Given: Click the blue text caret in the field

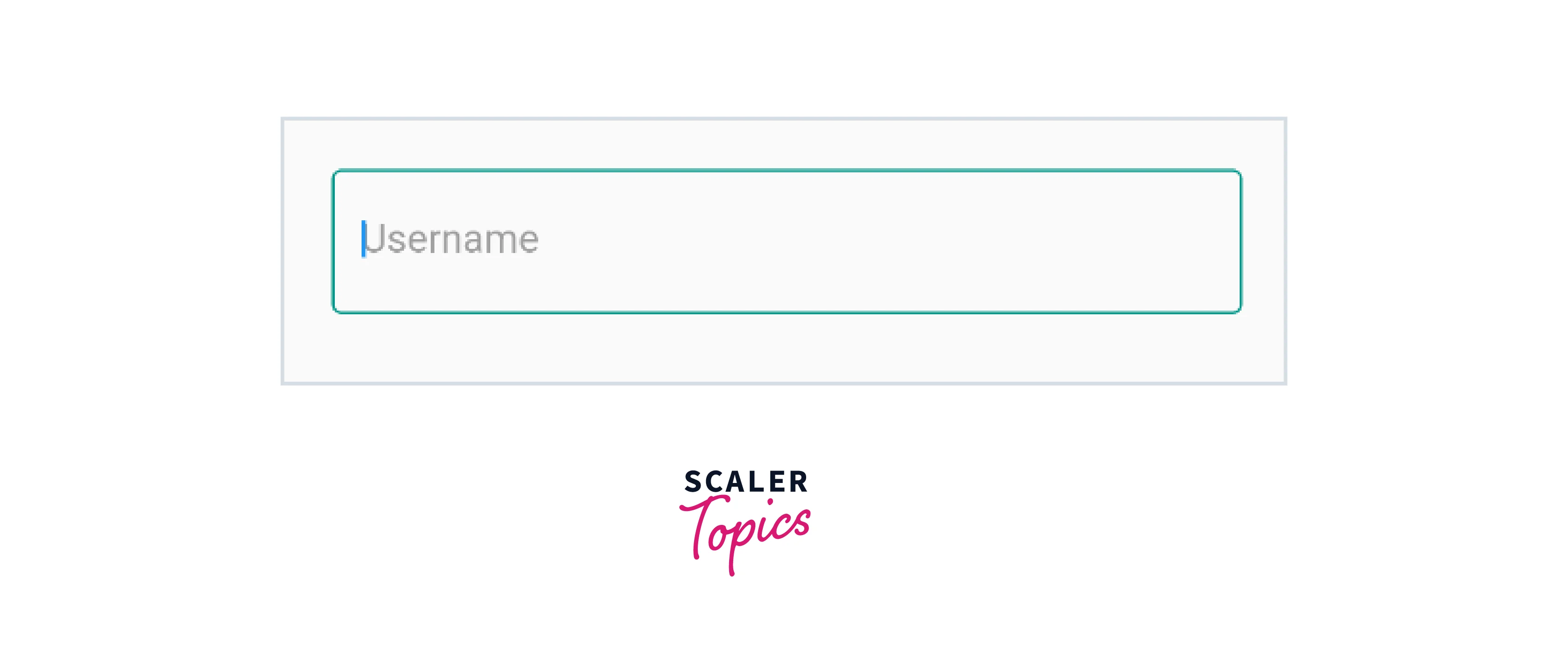Looking at the screenshot, I should coord(363,239).
